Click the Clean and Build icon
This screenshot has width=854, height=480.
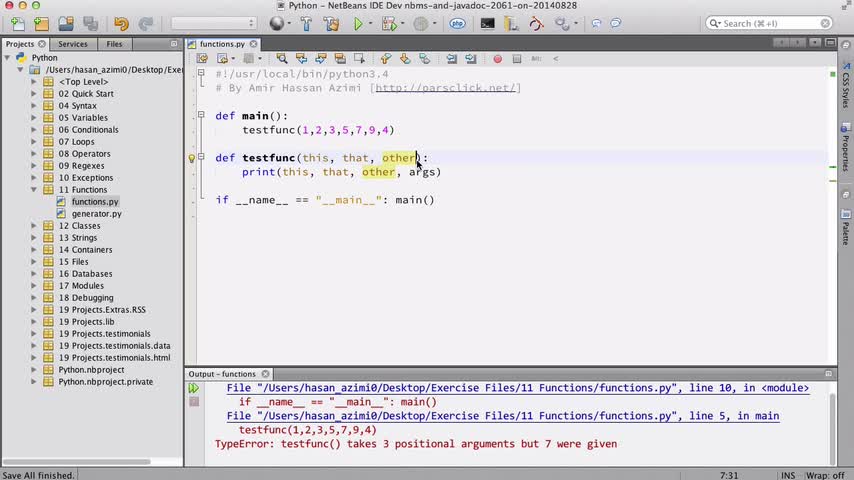pos(331,23)
